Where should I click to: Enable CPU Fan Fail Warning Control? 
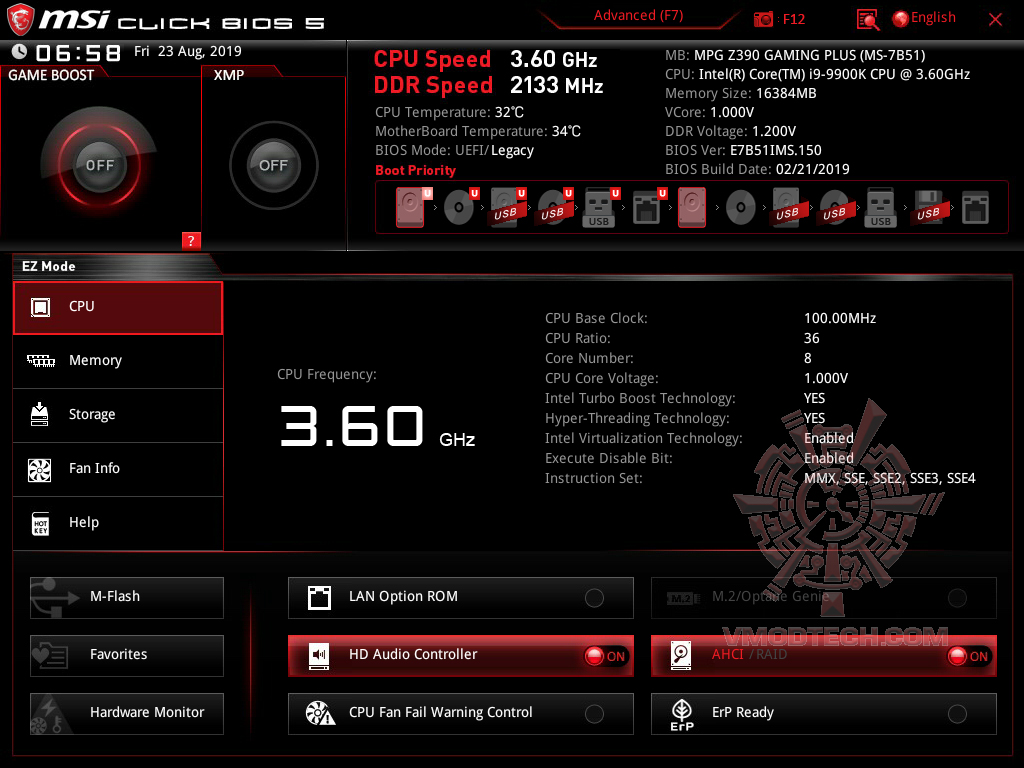click(x=460, y=713)
